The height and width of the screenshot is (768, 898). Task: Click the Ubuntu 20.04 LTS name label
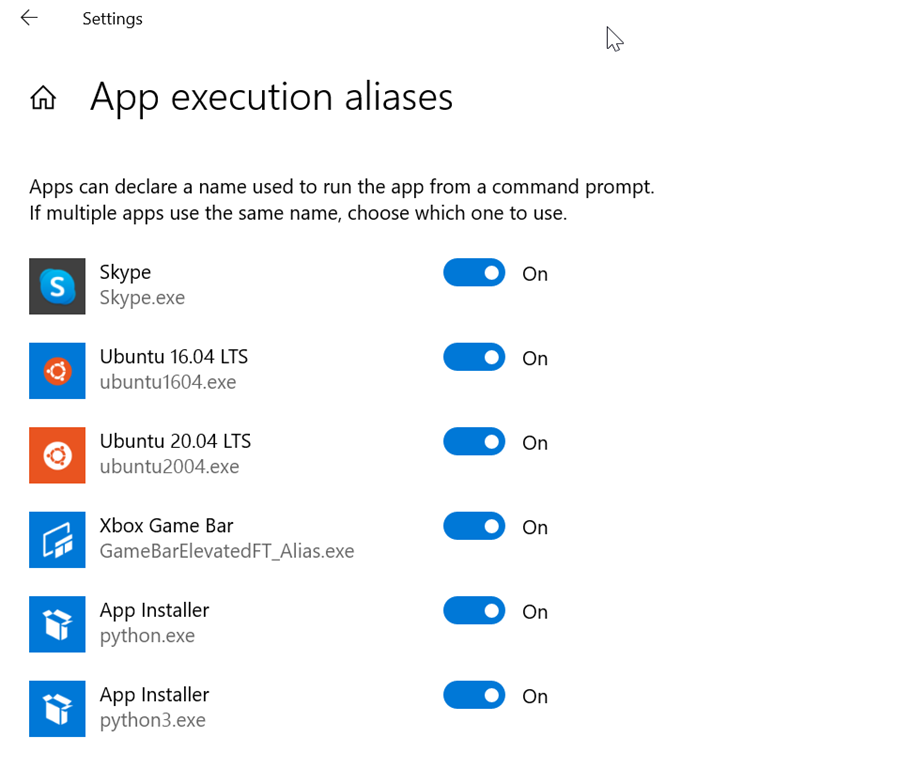[x=175, y=441]
